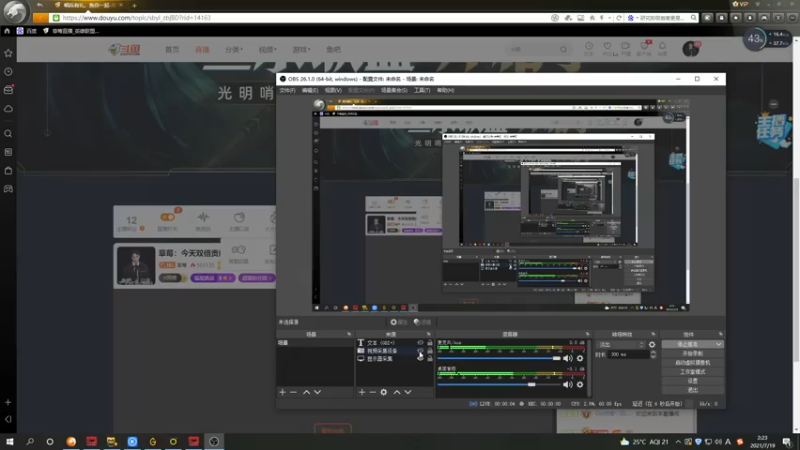
Task: Toggle lock on the video capture device source
Action: click(x=430, y=351)
